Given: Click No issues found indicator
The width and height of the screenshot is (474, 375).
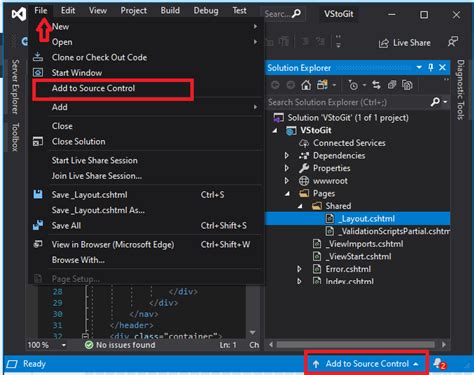Looking at the screenshot, I should [x=120, y=345].
